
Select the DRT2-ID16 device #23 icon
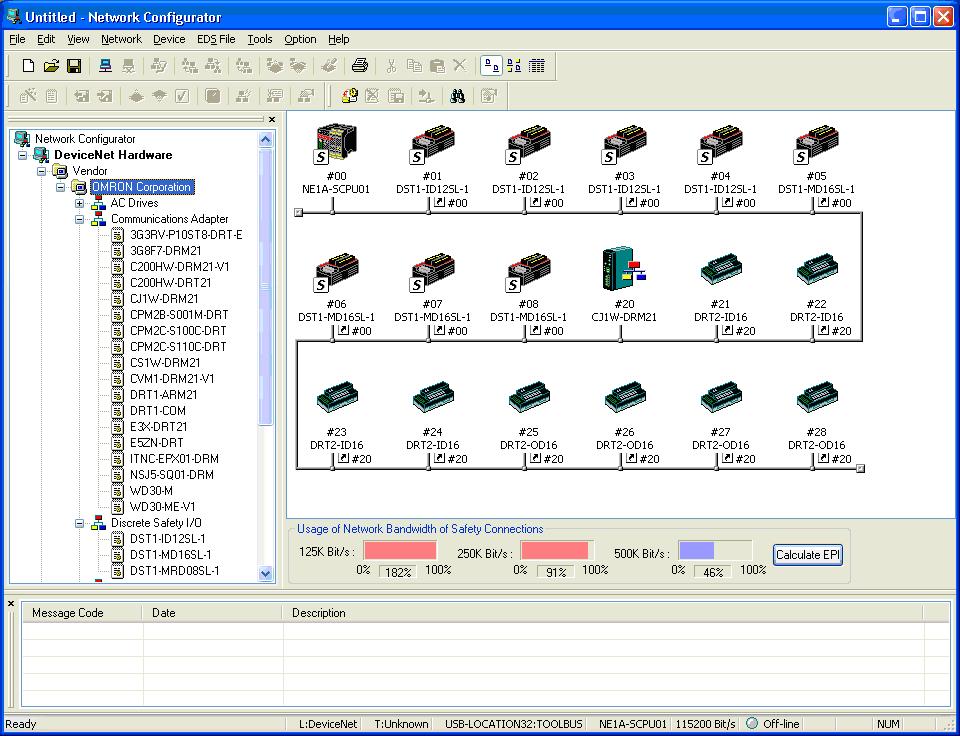pyautogui.click(x=336, y=397)
